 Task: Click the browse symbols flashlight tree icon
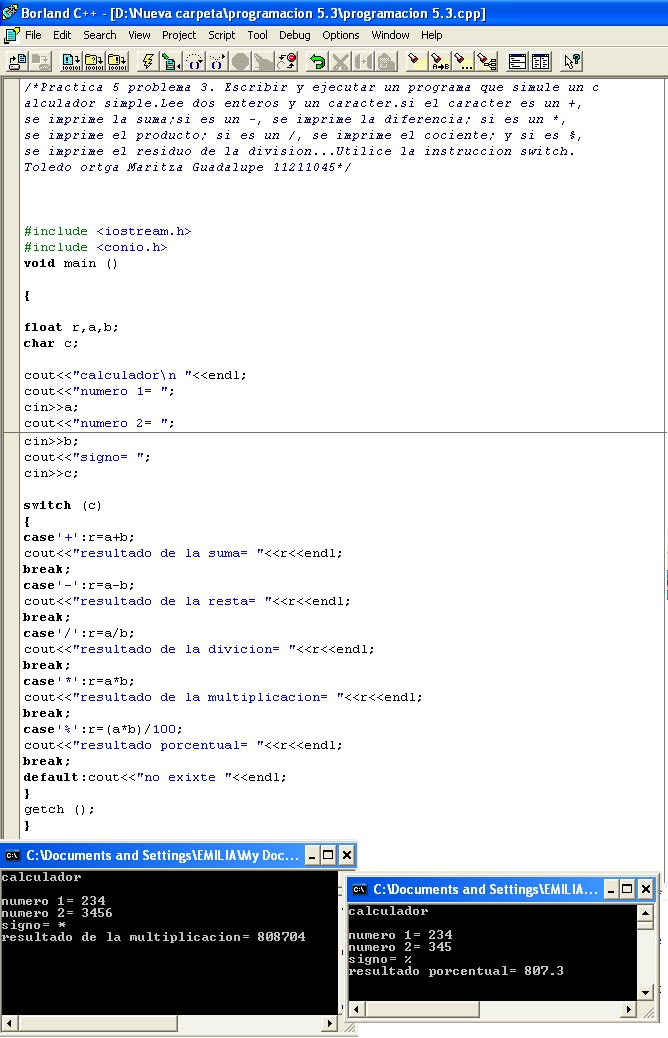pos(487,62)
